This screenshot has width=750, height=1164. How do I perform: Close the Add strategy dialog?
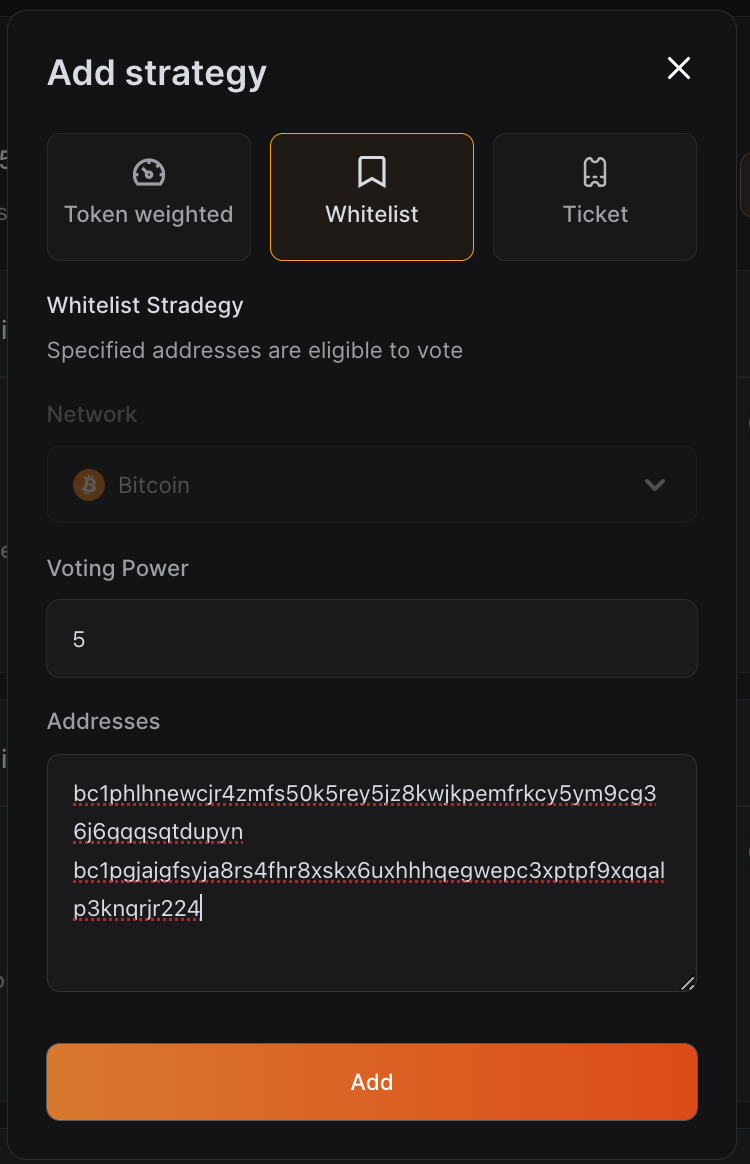click(x=679, y=68)
